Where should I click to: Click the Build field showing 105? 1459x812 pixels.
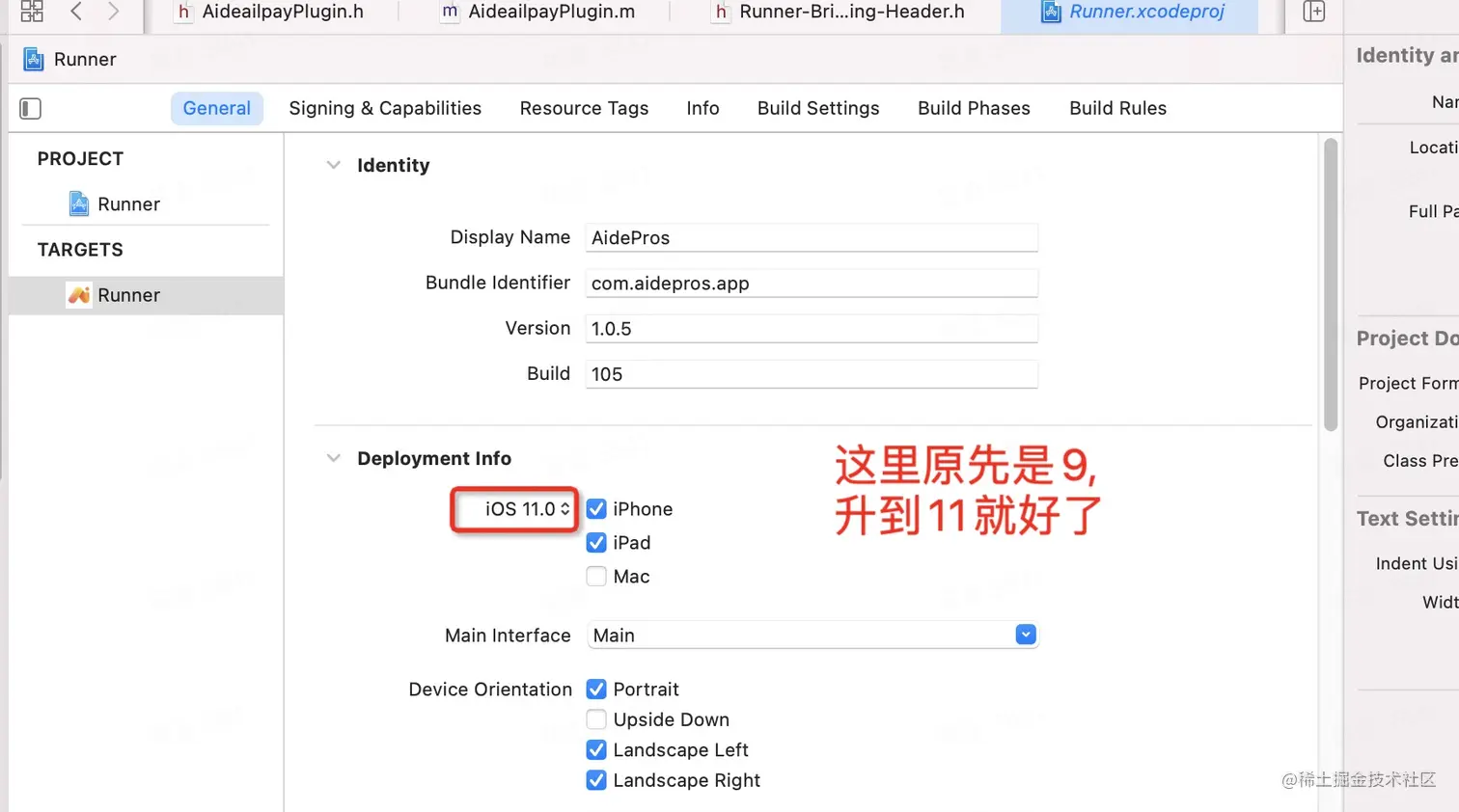point(812,374)
